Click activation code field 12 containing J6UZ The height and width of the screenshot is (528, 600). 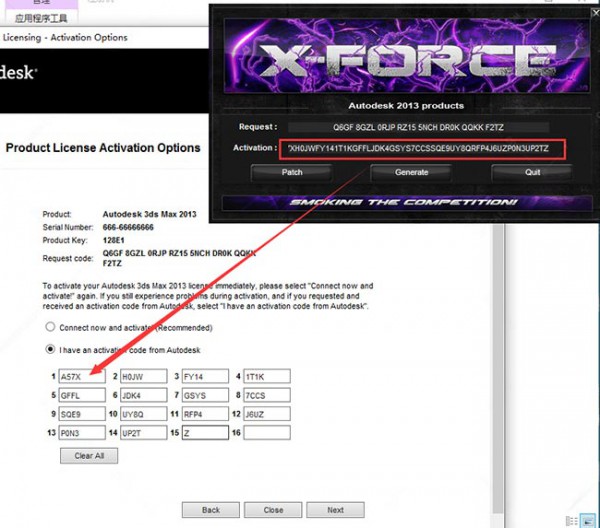point(267,414)
